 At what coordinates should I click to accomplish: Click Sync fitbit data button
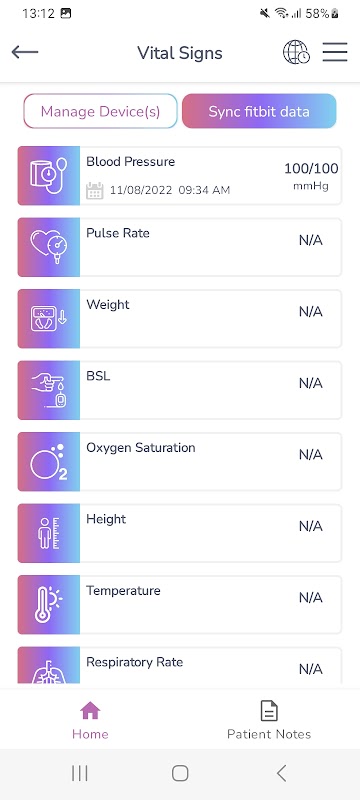259,111
